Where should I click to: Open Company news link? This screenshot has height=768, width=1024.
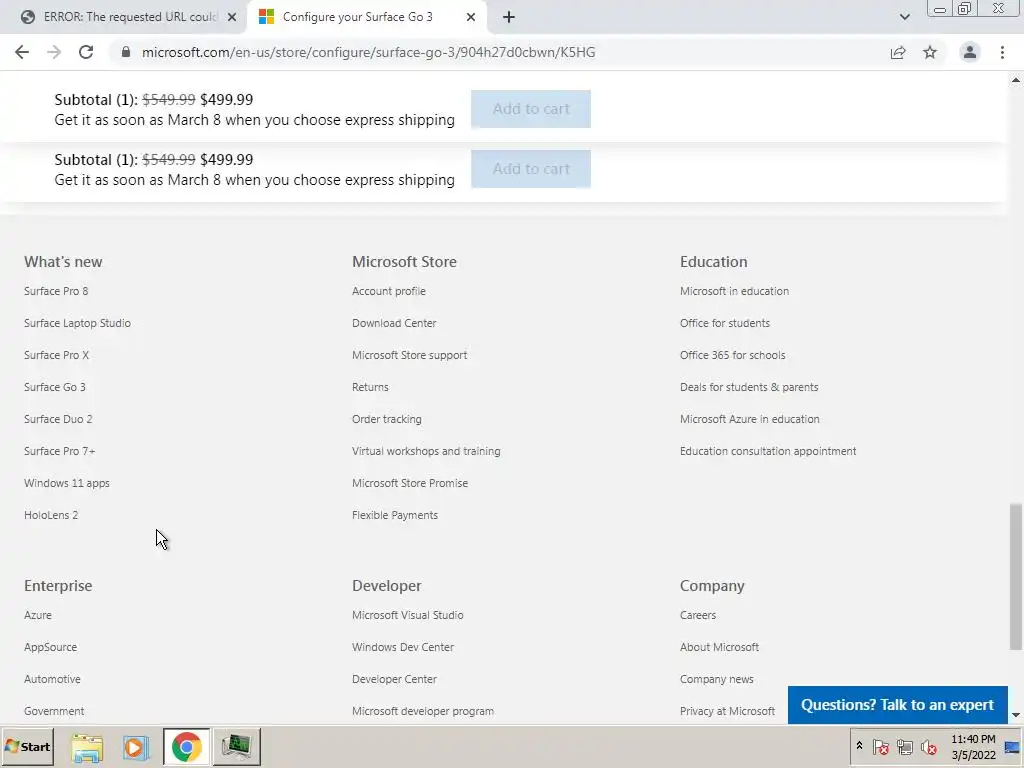(717, 679)
